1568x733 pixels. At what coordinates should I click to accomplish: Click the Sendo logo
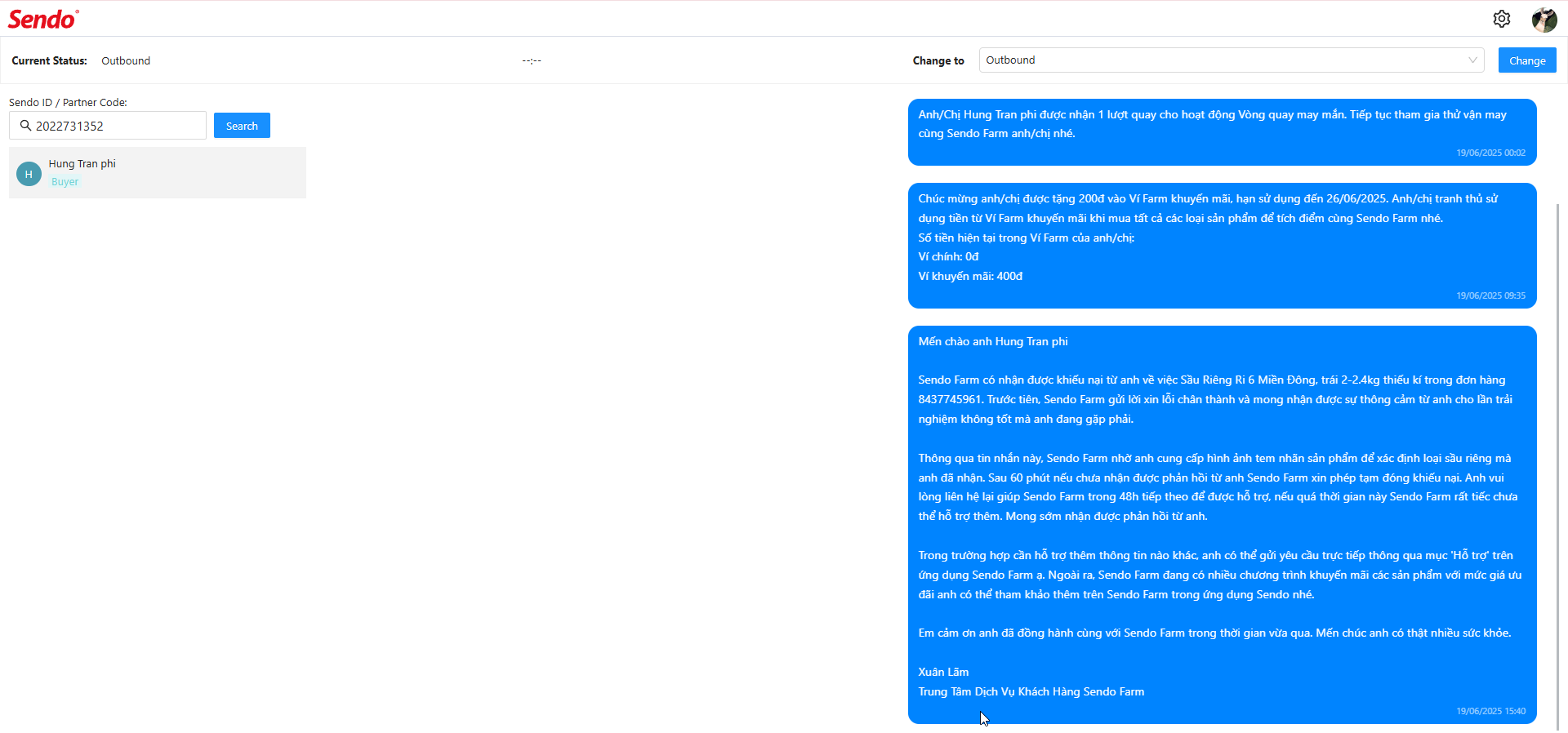click(43, 19)
